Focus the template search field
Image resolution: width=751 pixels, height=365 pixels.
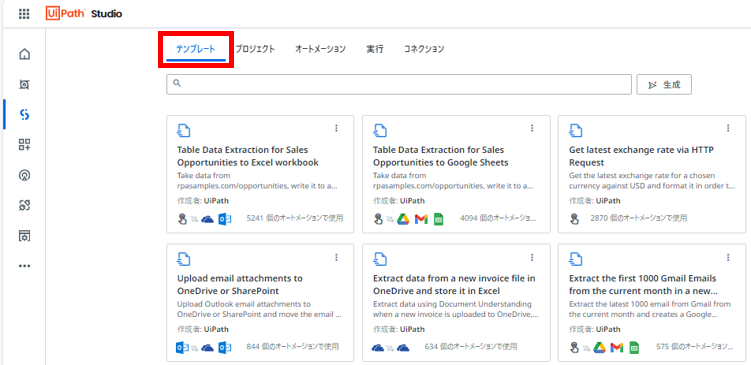click(x=399, y=84)
